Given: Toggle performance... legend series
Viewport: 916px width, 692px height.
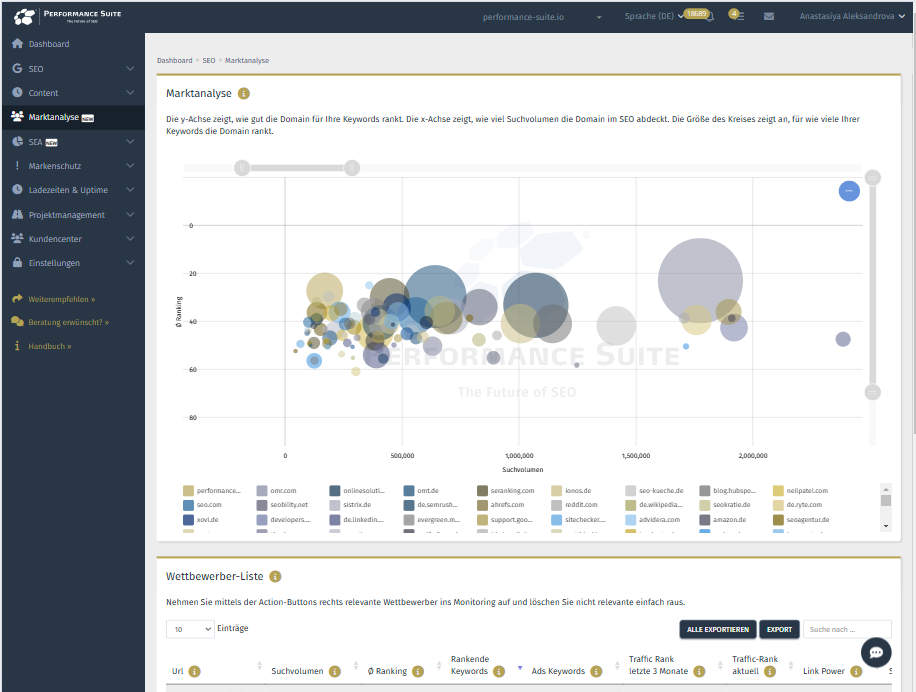Looking at the screenshot, I should pyautogui.click(x=211, y=491).
